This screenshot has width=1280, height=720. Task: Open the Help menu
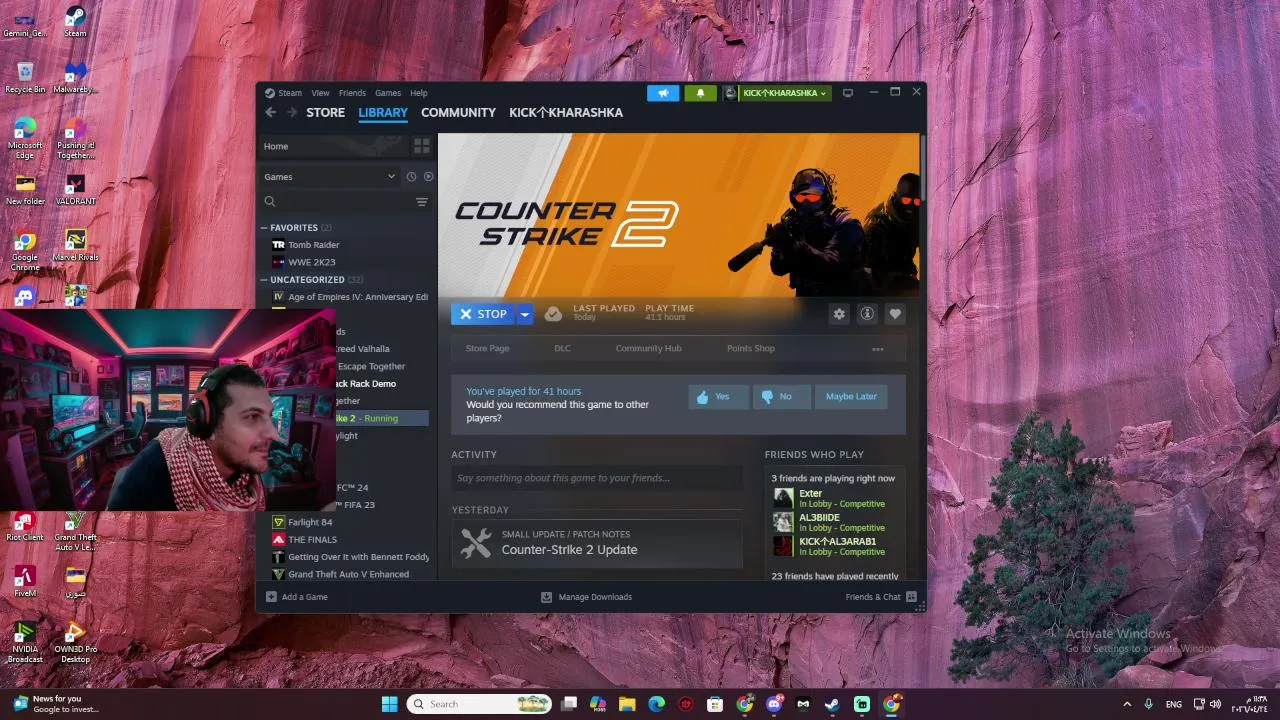[419, 93]
